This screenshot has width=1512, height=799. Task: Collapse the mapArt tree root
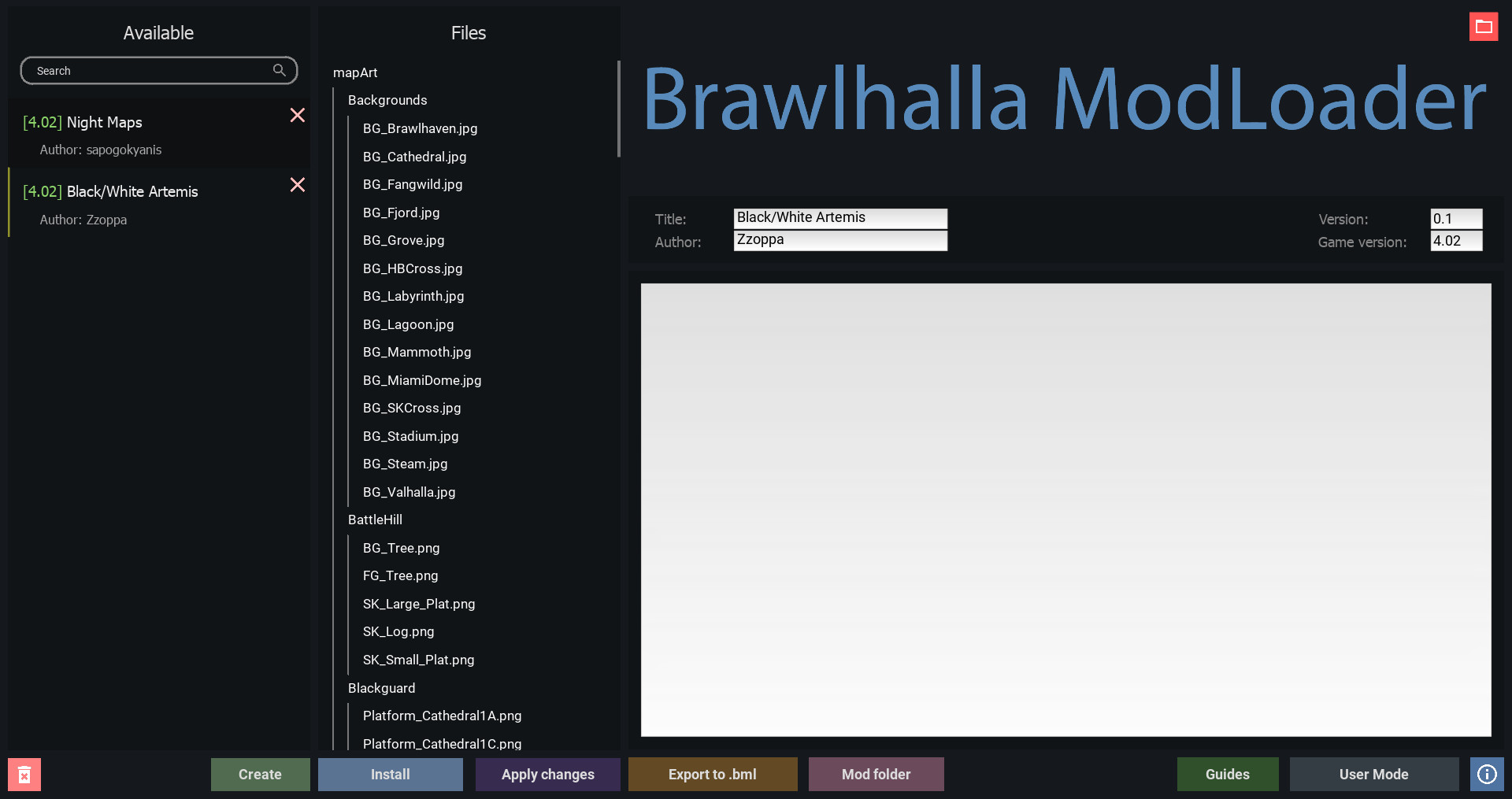click(x=355, y=72)
